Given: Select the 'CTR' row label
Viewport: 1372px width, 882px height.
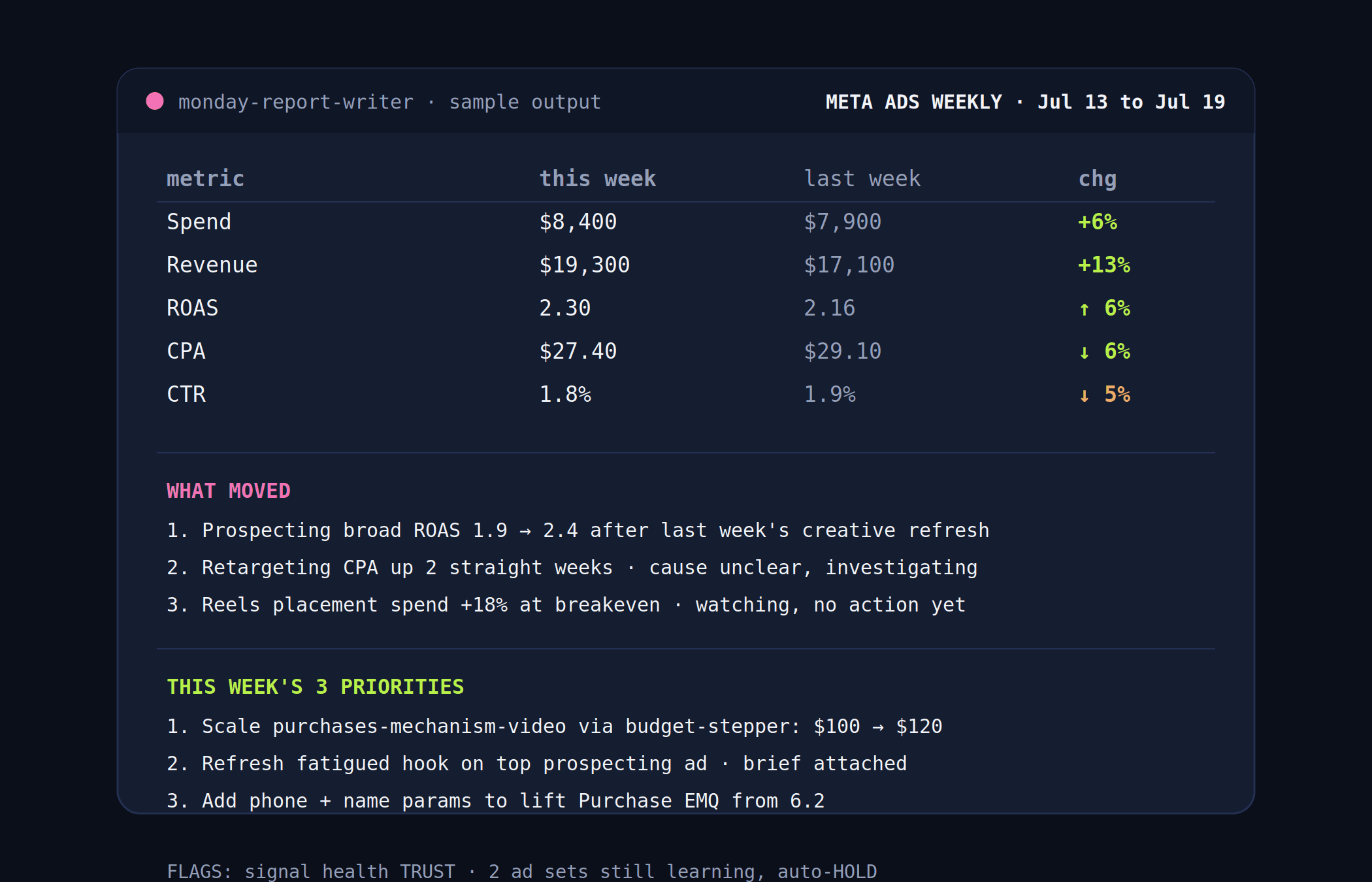Looking at the screenshot, I should (x=186, y=394).
